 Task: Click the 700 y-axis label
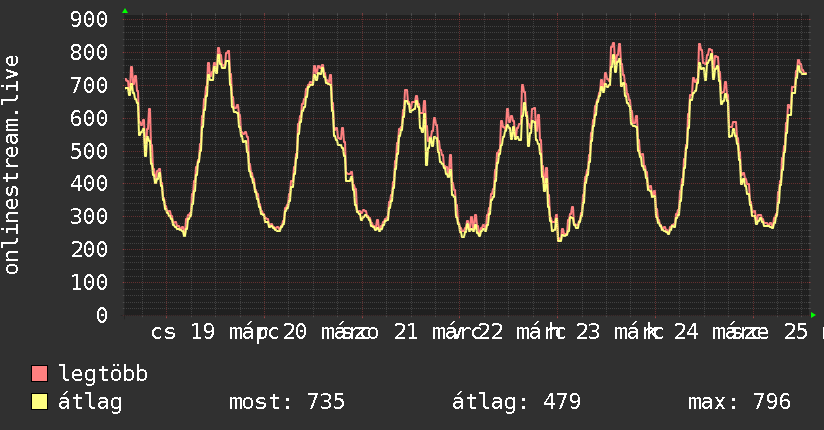89,85
